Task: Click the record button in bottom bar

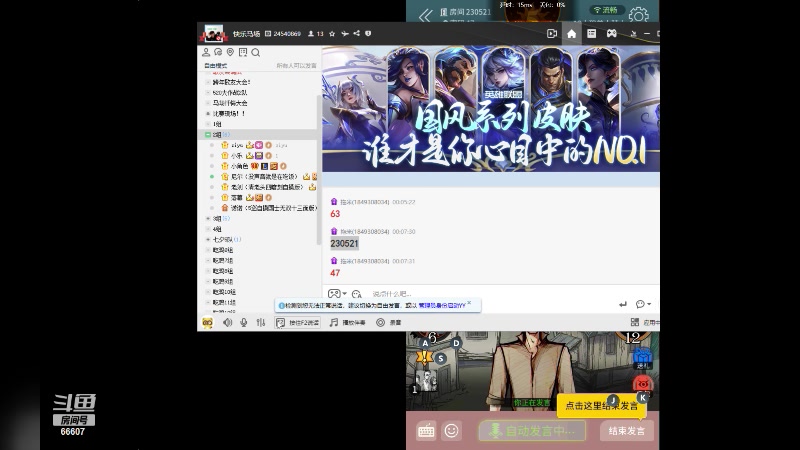Action: (389, 322)
